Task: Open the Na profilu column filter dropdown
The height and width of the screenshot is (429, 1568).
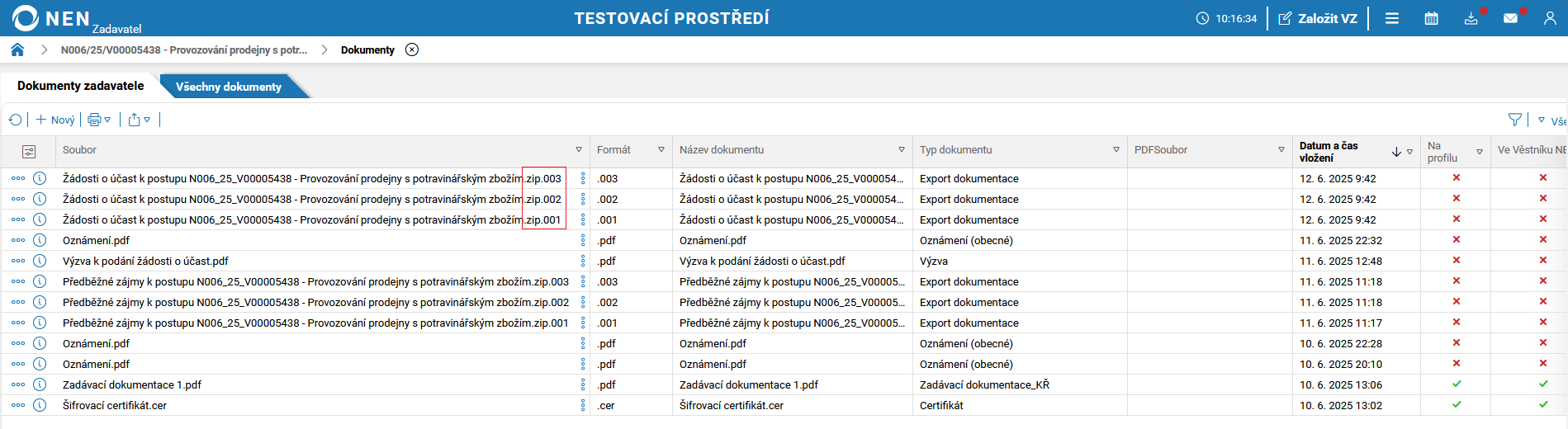Action: [1480, 152]
